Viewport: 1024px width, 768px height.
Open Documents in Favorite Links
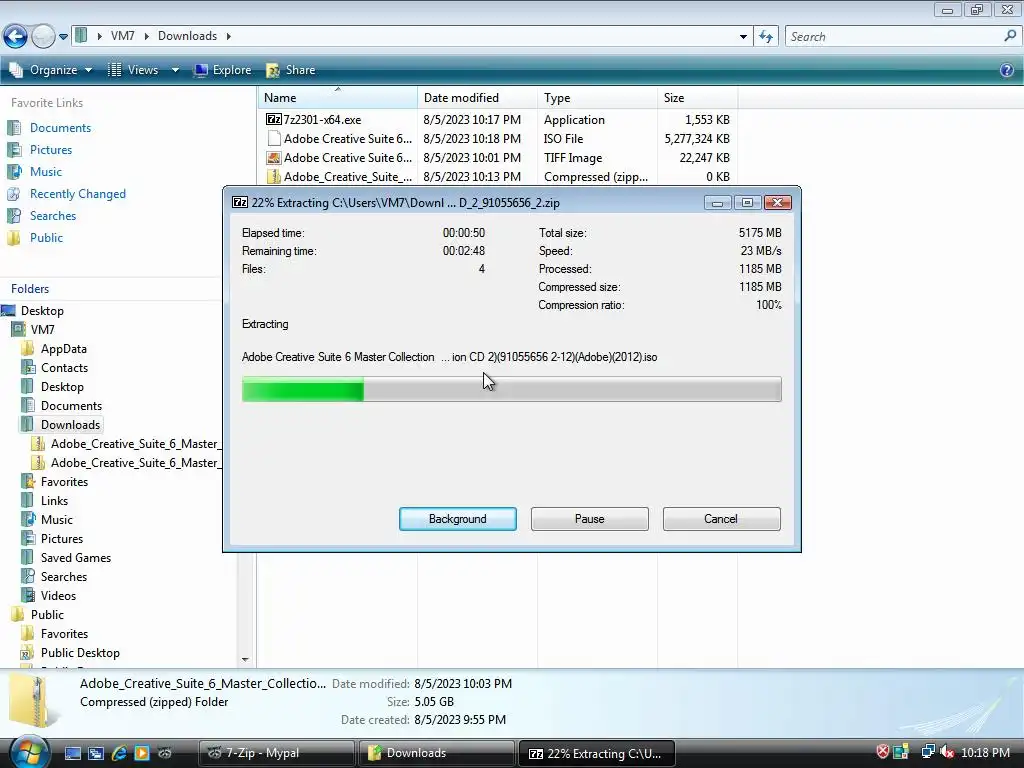tap(60, 128)
